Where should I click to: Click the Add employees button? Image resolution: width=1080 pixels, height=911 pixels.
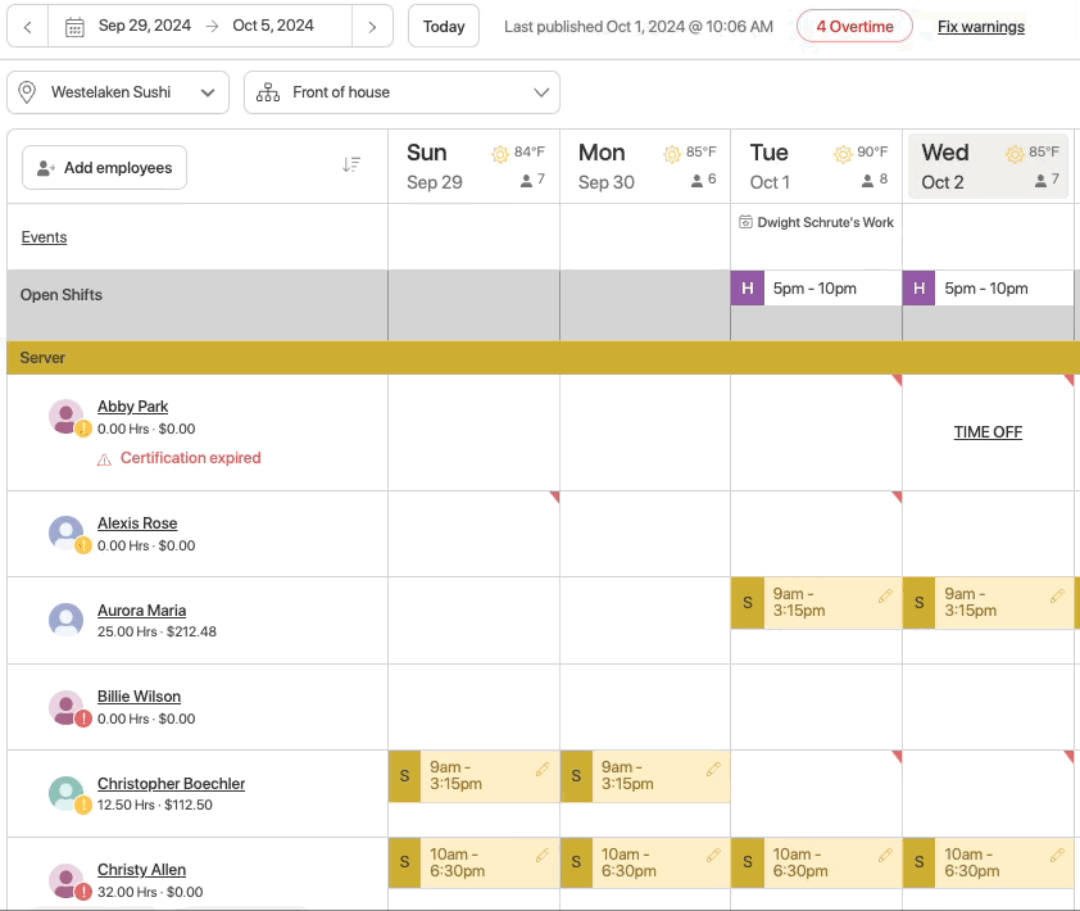point(104,167)
